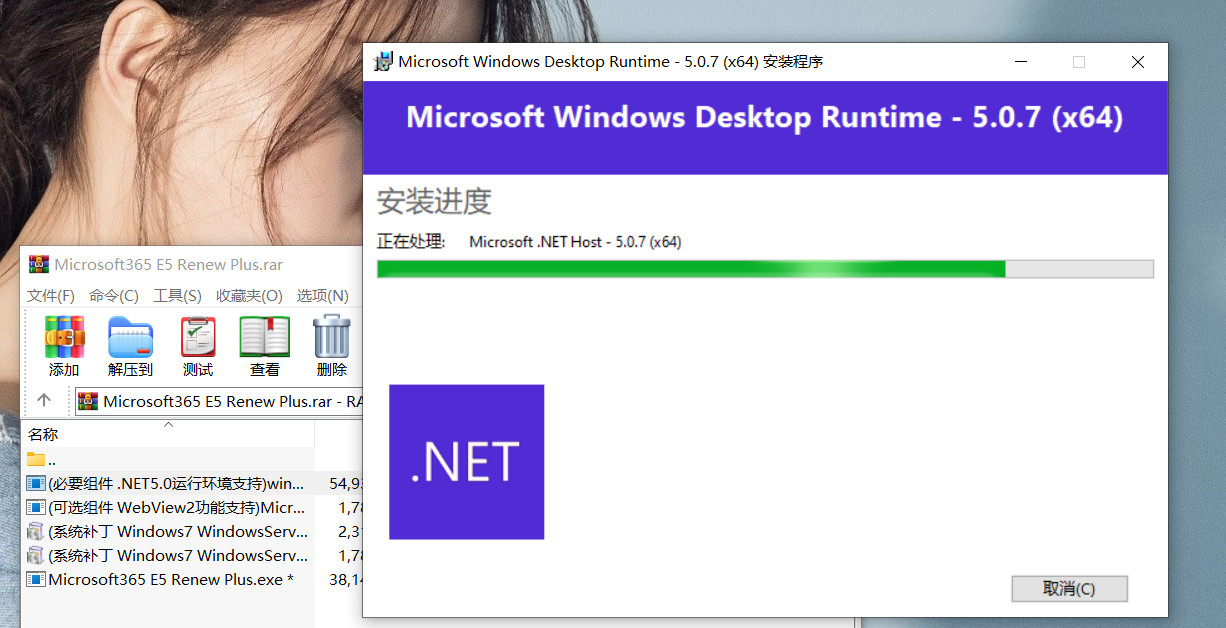Select the (必要组件 .NET5.0运行环境支持) file name
1226x628 pixels.
[x=176, y=483]
